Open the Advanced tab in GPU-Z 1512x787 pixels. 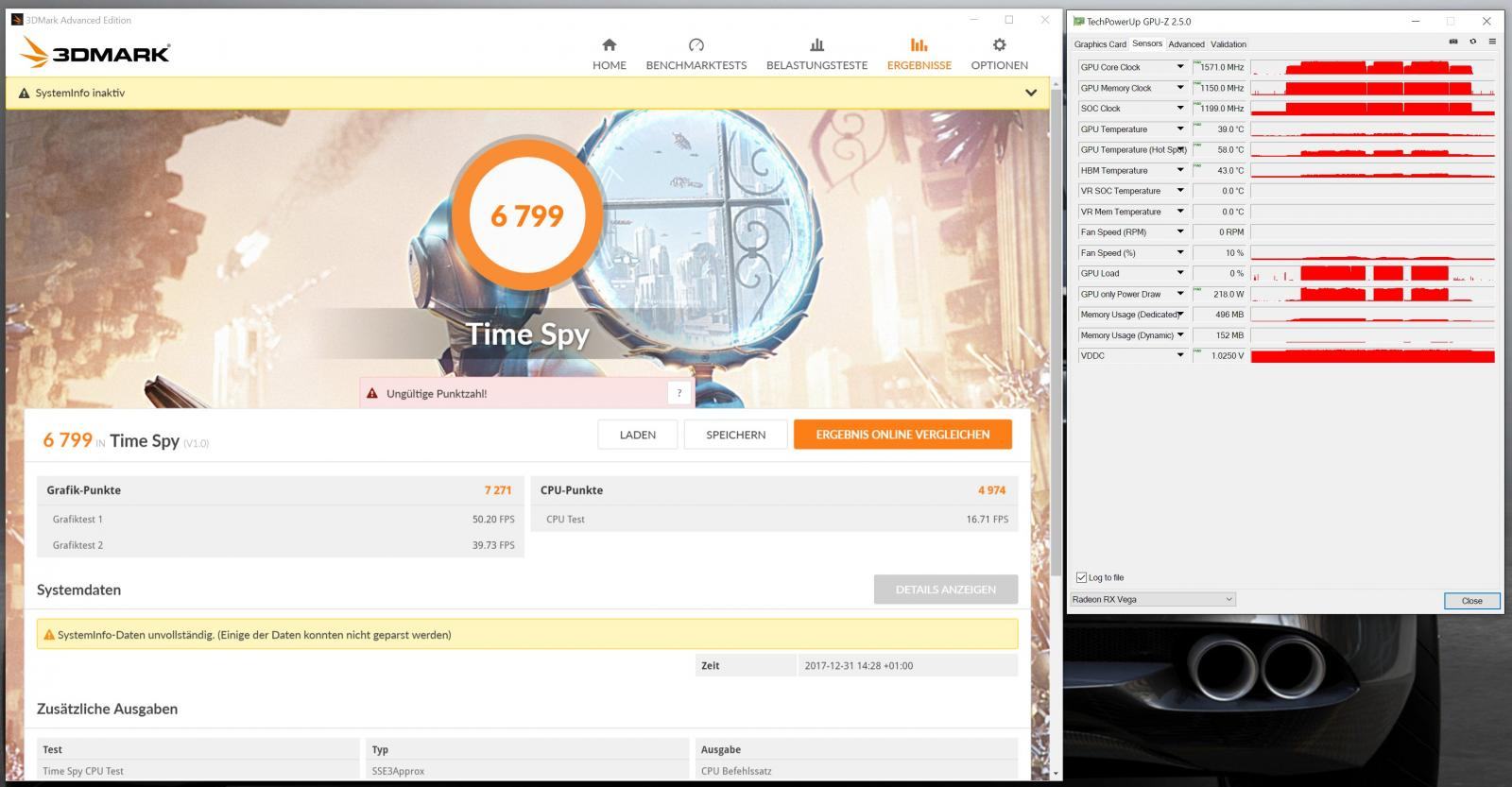[x=1186, y=44]
